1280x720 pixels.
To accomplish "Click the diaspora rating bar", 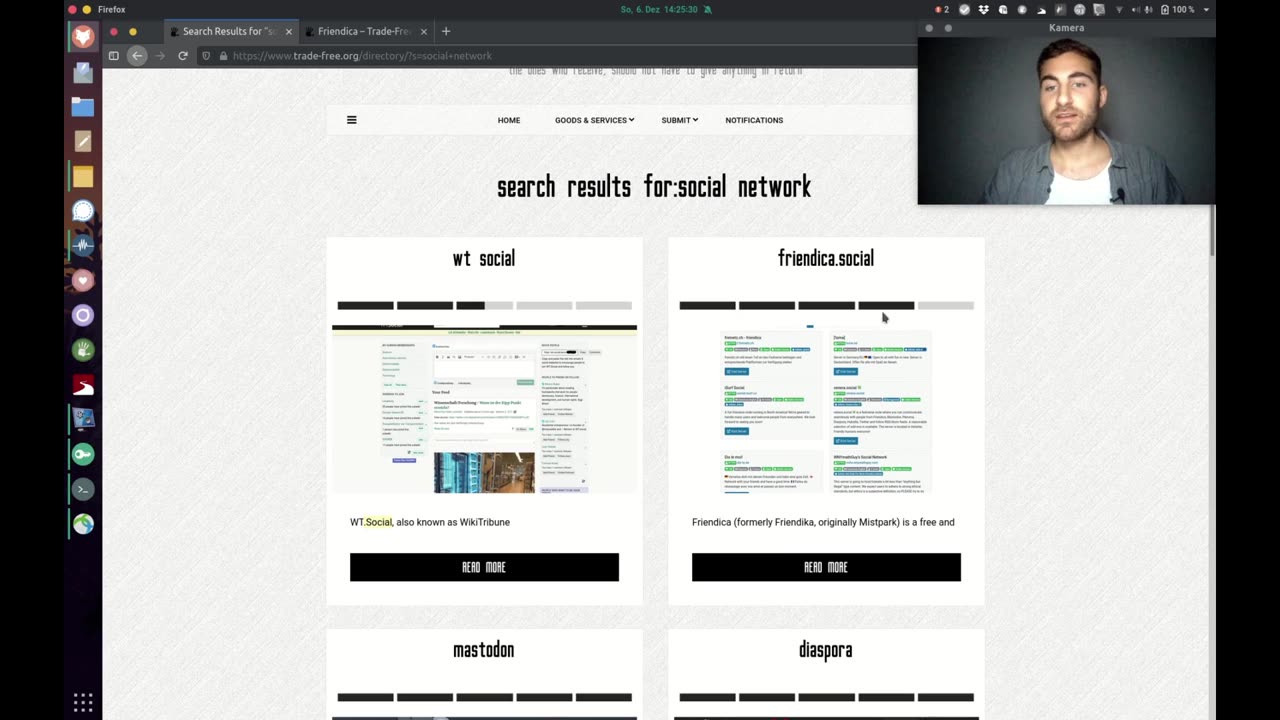I will point(826,697).
